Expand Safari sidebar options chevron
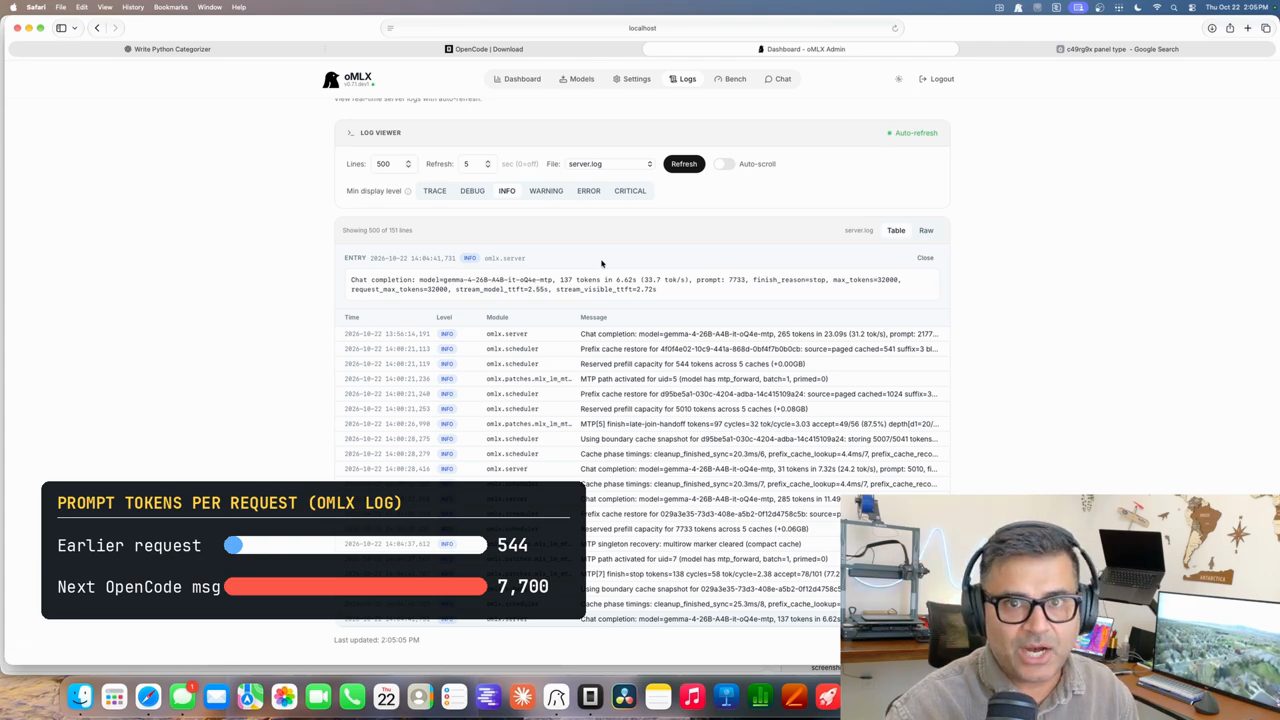 75,28
